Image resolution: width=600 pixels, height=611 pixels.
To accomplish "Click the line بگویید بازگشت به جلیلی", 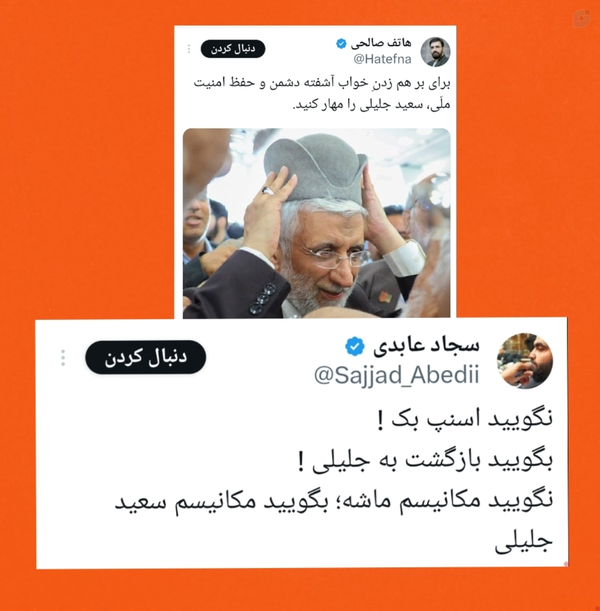I will [x=425, y=461].
